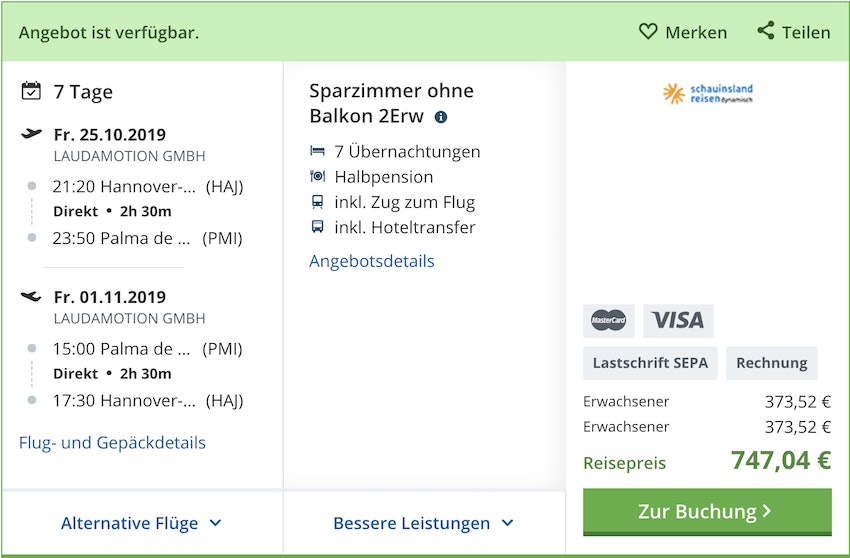Click the VISA payment icon

678,320
